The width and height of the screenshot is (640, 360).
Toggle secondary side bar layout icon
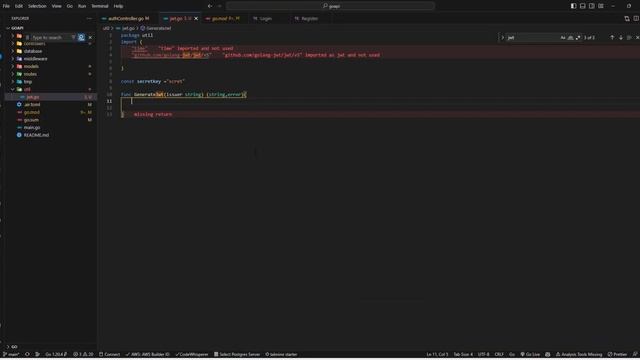[591, 6]
